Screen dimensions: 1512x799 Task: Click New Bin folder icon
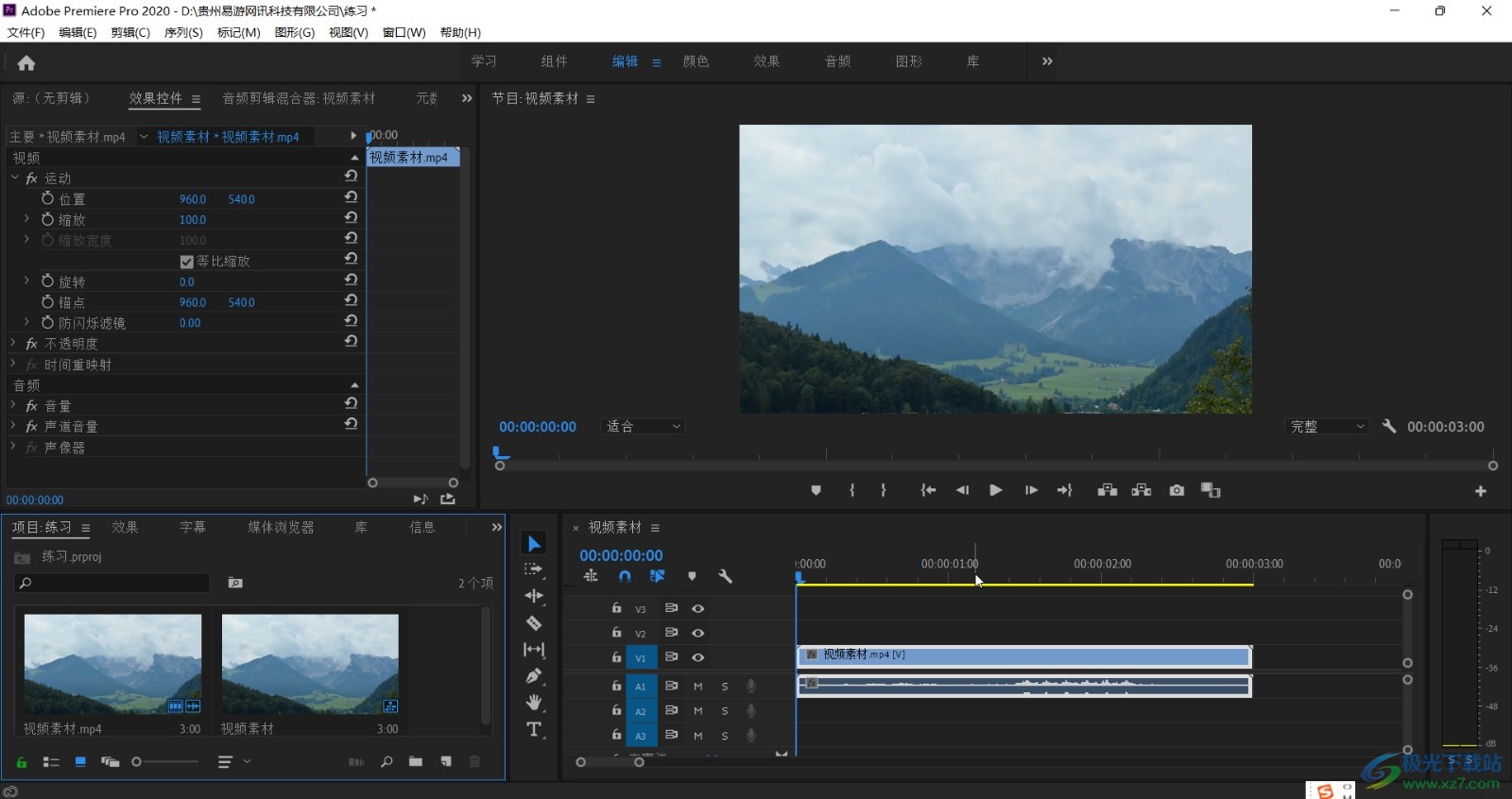pos(416,761)
